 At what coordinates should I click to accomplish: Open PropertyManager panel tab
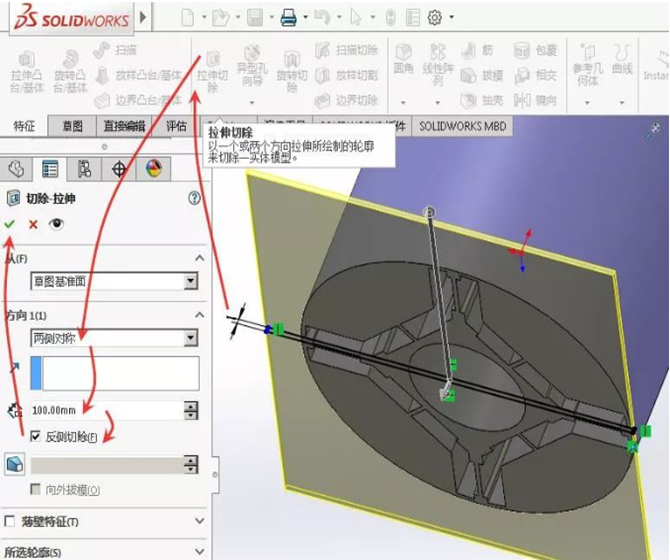point(50,169)
